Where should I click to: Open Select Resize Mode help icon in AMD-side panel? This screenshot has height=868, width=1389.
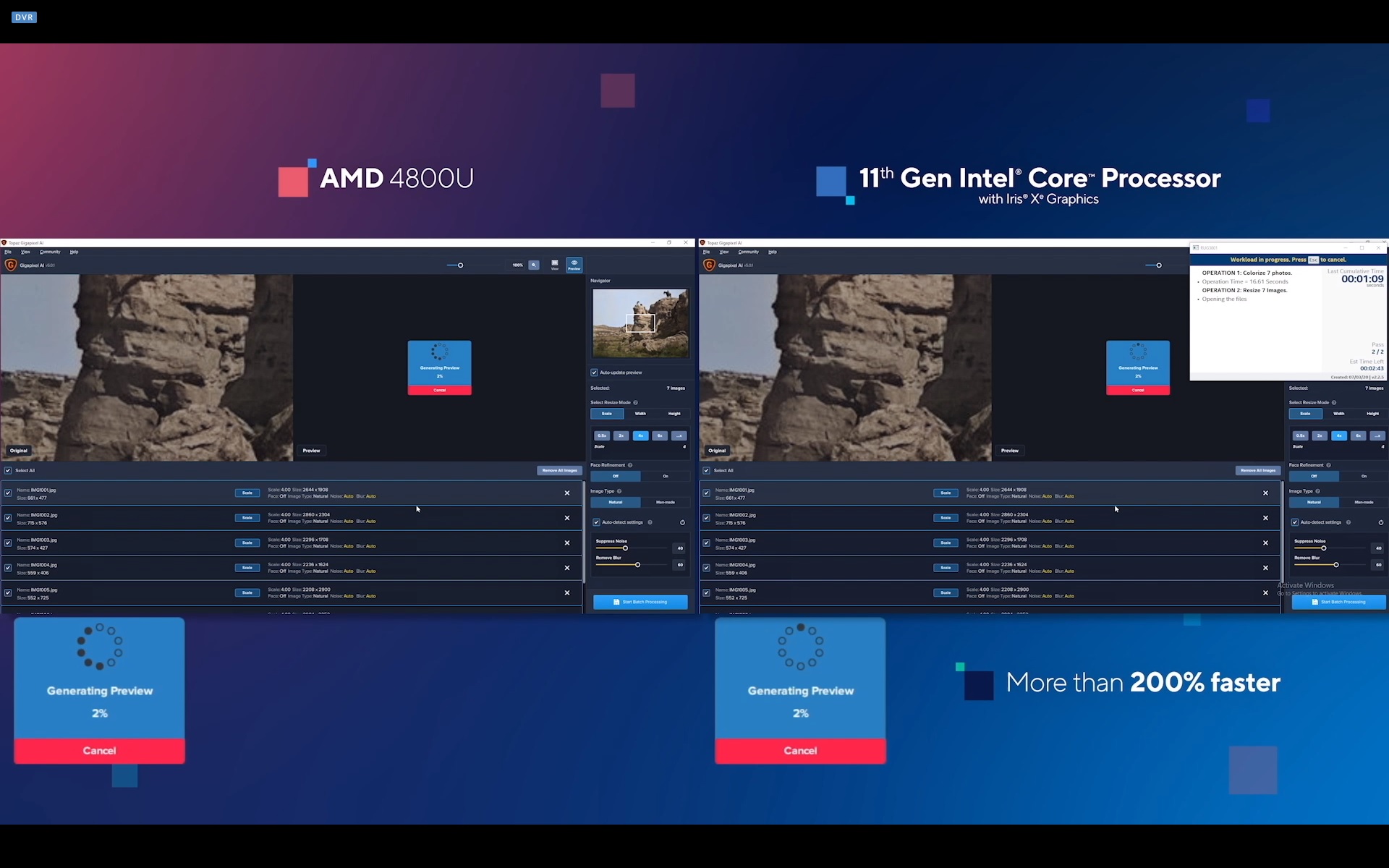coord(636,402)
